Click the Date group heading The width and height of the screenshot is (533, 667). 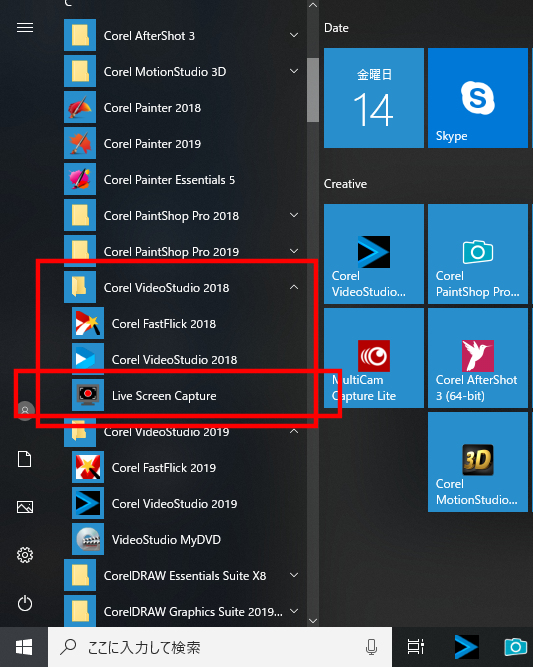click(336, 28)
